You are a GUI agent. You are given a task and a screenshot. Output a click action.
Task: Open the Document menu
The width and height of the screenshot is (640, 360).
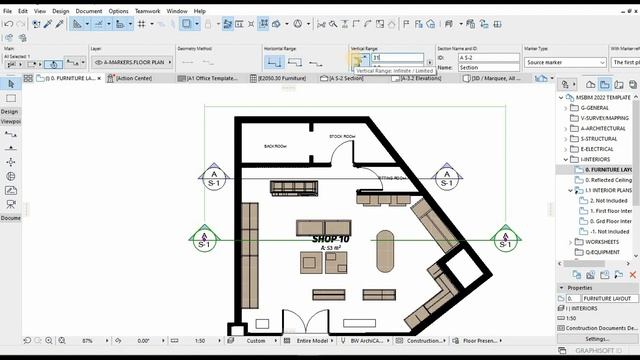pos(89,11)
